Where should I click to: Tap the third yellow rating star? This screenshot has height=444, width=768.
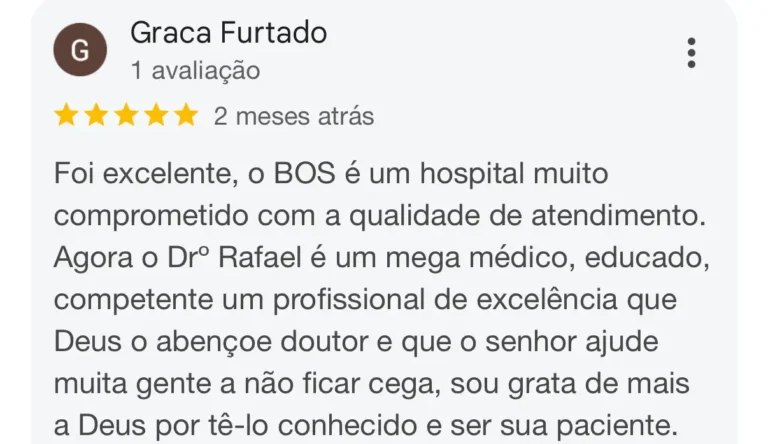pyautogui.click(x=126, y=116)
